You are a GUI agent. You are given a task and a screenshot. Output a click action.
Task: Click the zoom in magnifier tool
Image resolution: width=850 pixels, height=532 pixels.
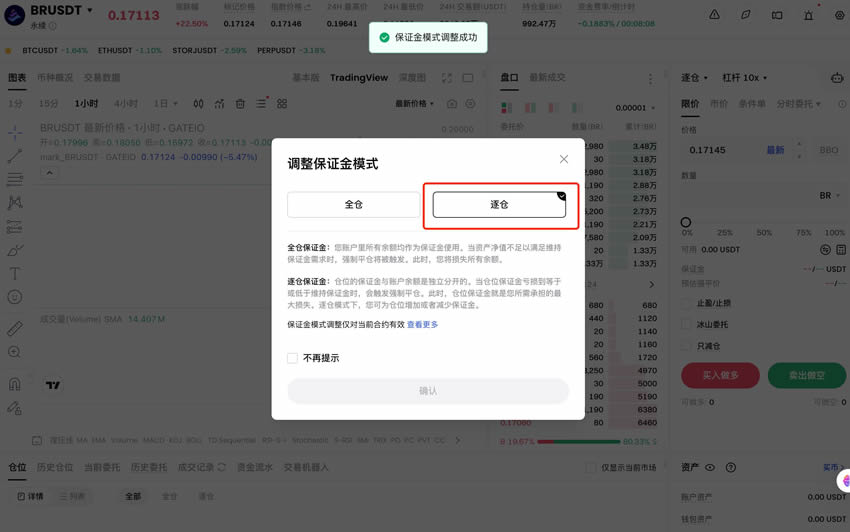(x=15, y=352)
